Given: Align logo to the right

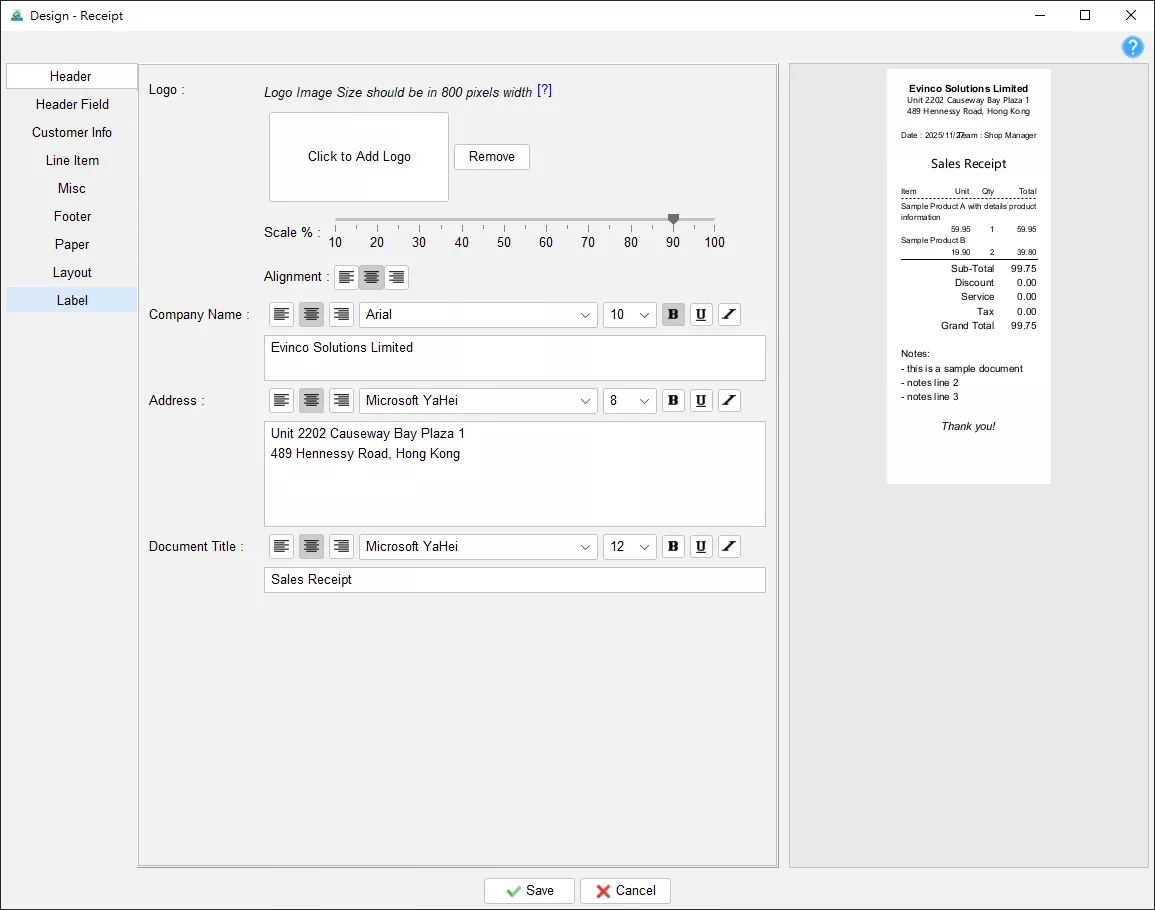Looking at the screenshot, I should (396, 277).
